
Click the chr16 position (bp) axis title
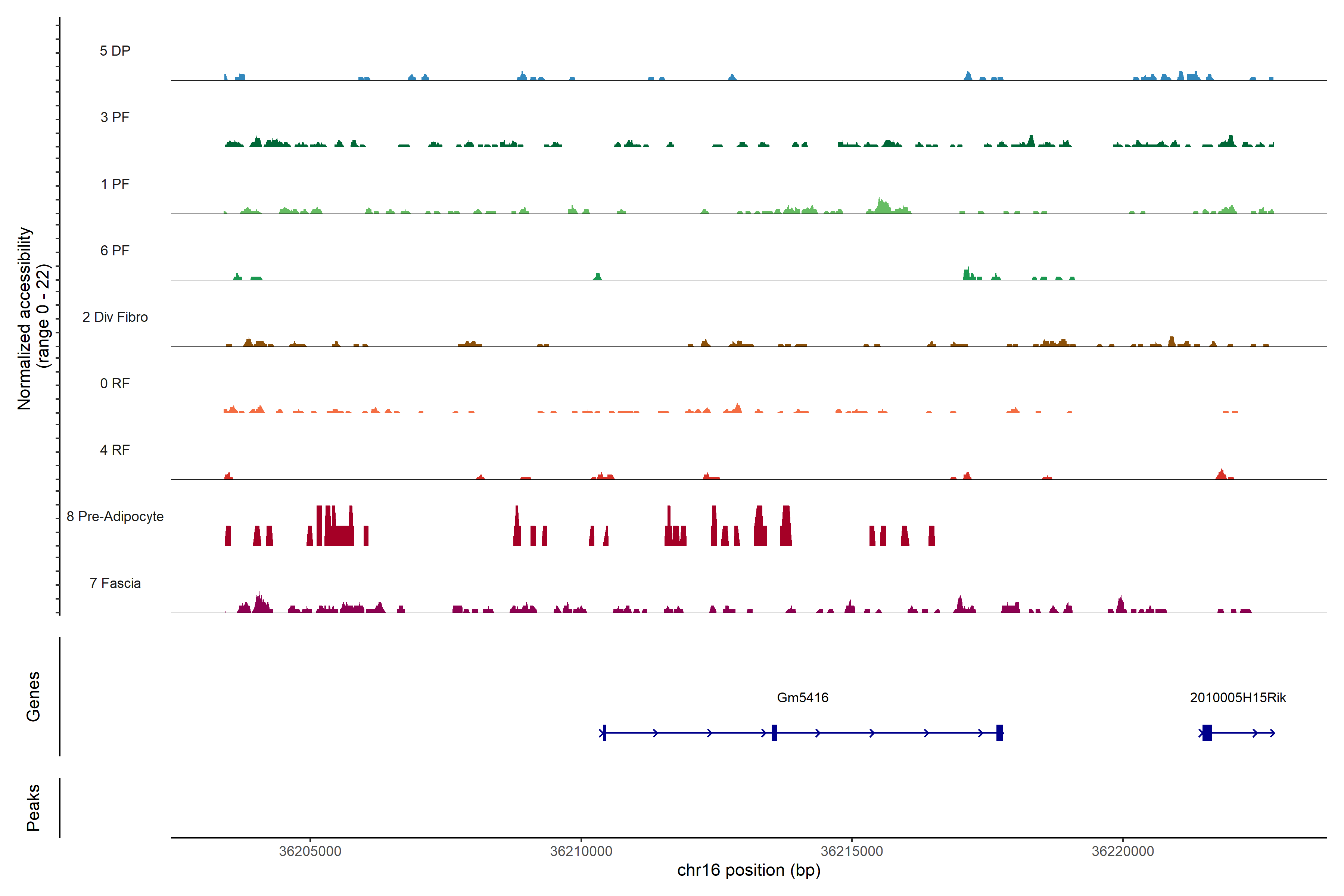749,870
